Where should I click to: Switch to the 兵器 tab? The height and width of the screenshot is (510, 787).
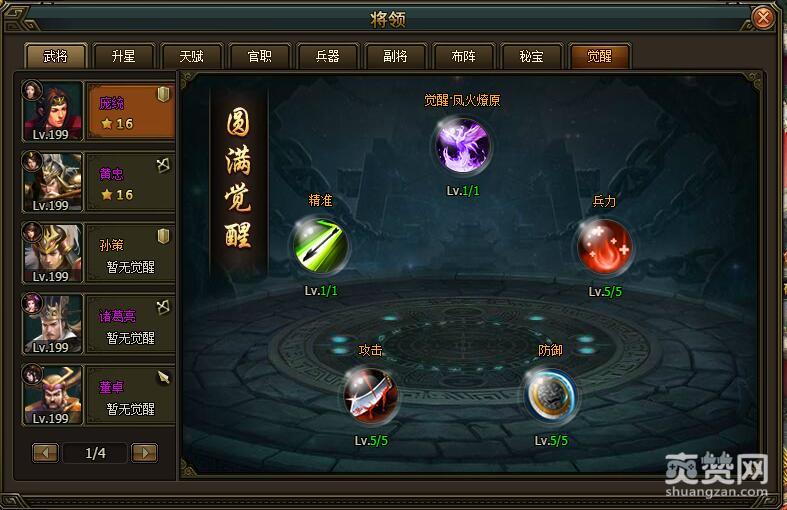328,56
